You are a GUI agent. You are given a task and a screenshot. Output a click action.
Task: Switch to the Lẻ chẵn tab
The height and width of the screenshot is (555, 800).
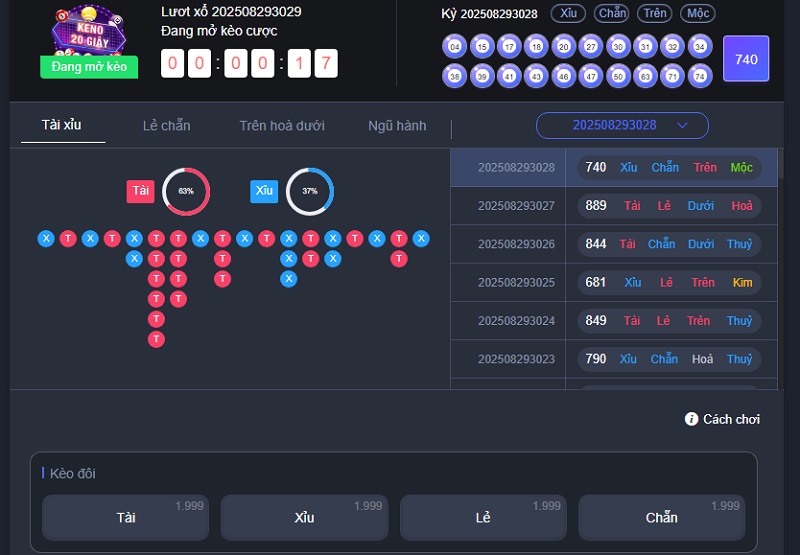point(166,126)
